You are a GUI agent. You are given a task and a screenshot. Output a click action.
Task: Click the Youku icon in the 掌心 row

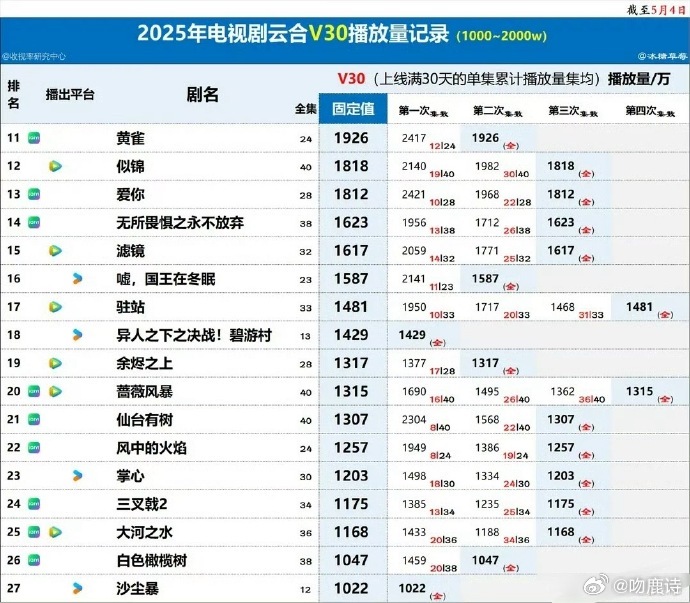tap(77, 476)
